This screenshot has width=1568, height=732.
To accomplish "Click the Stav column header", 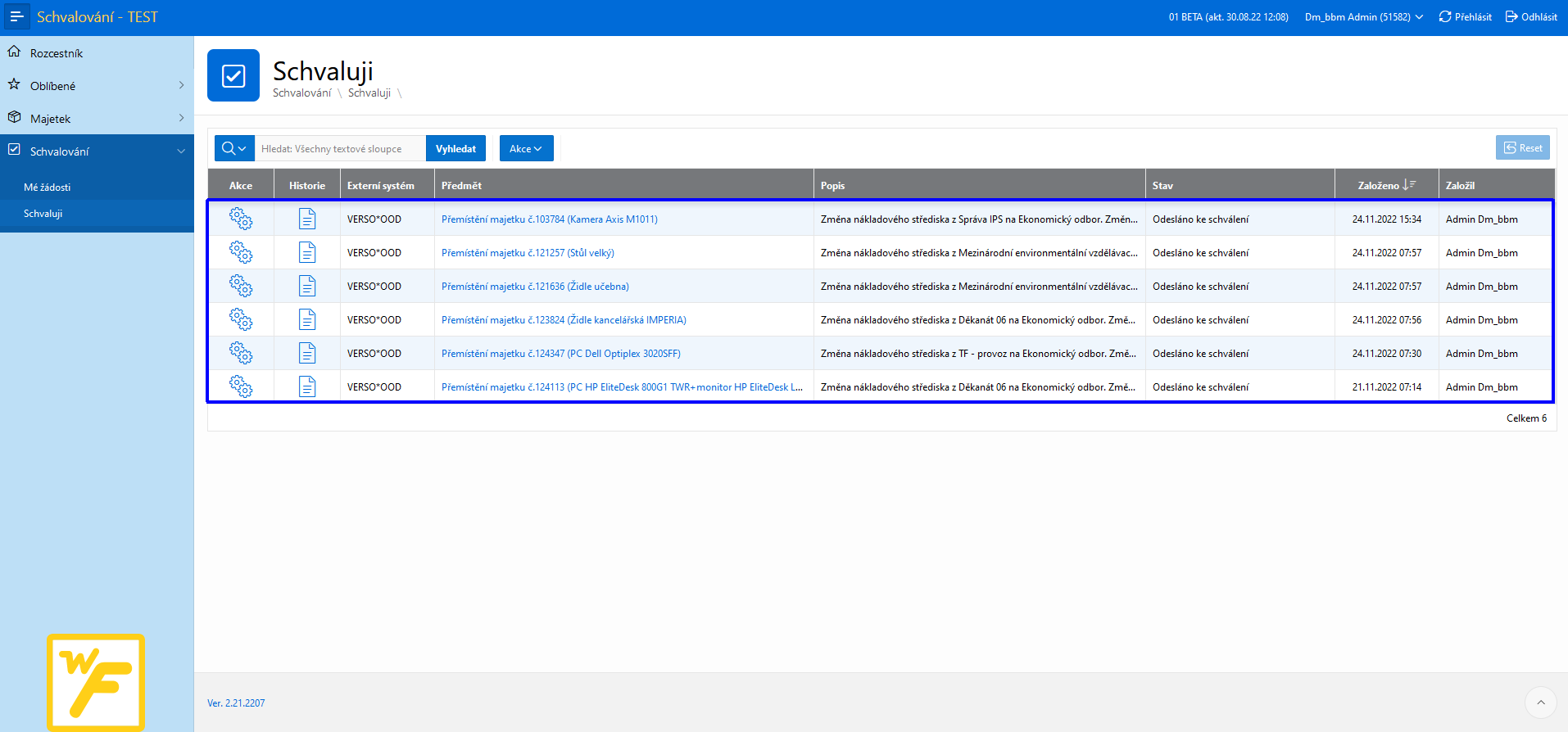I will pos(1240,185).
